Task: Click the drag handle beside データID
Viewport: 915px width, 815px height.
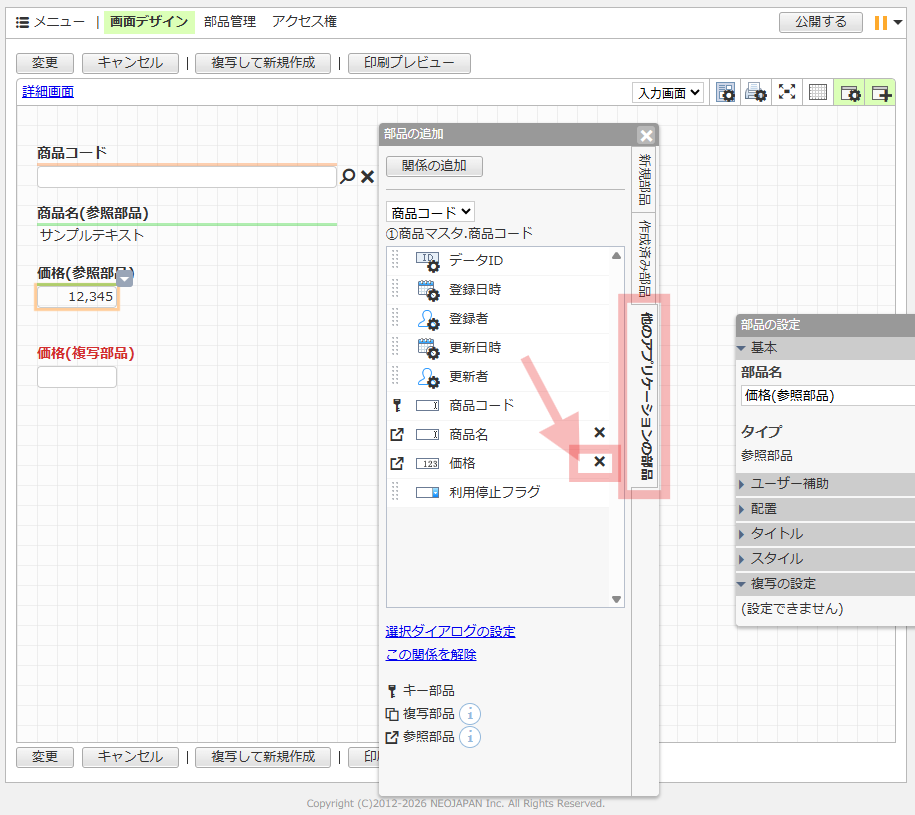Action: pyautogui.click(x=395, y=260)
